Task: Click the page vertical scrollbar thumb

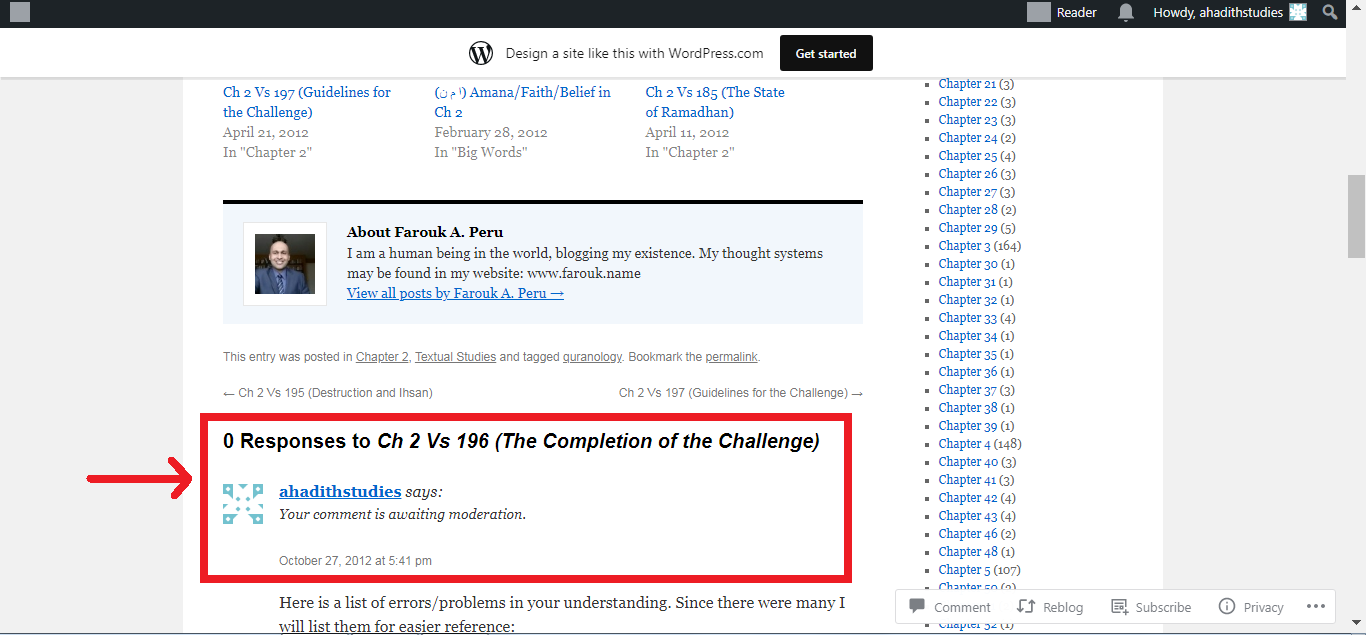Action: [1356, 216]
